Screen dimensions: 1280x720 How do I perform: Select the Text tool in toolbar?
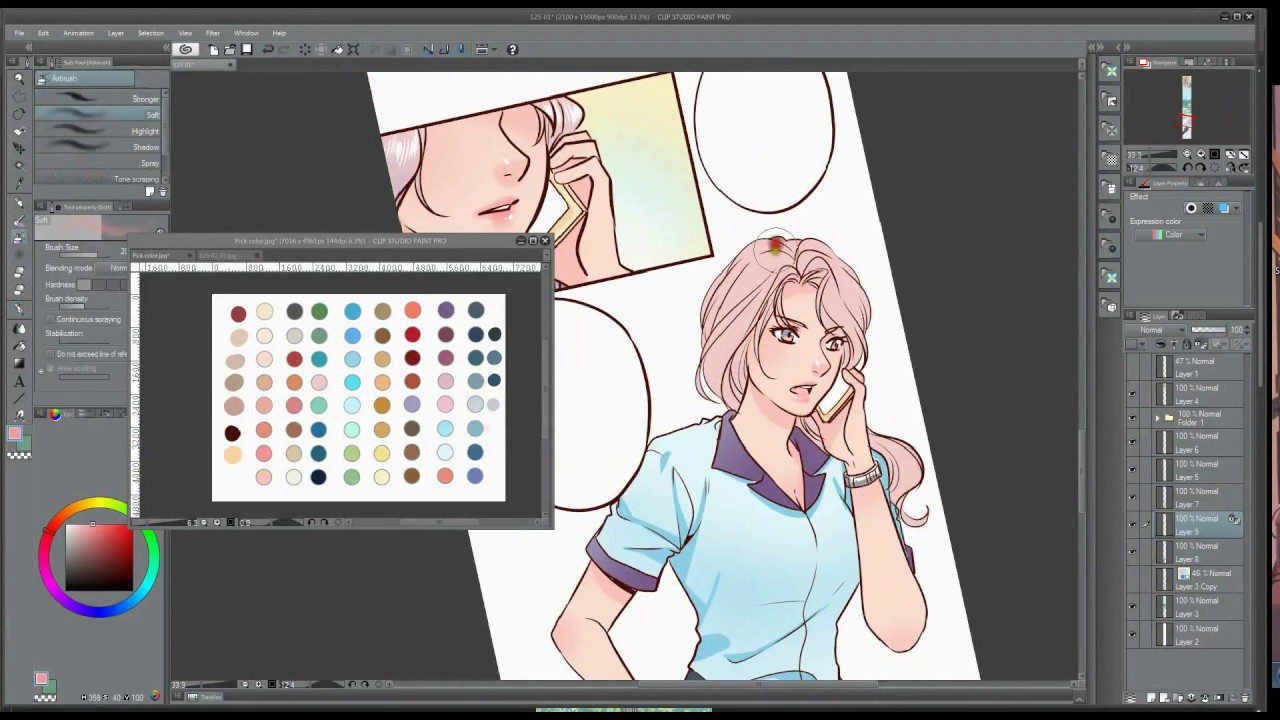pos(19,381)
